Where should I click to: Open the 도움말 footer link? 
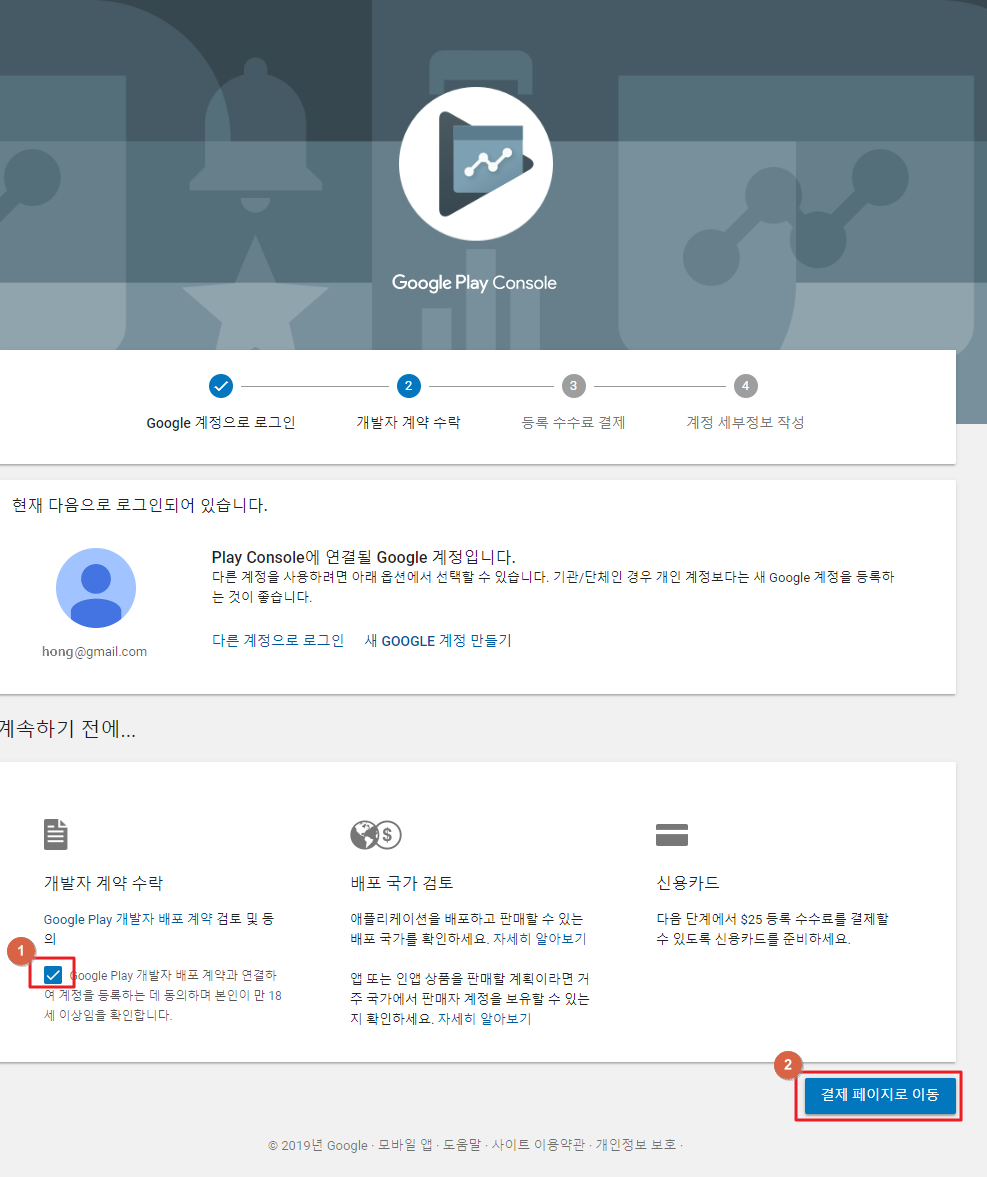[462, 1145]
